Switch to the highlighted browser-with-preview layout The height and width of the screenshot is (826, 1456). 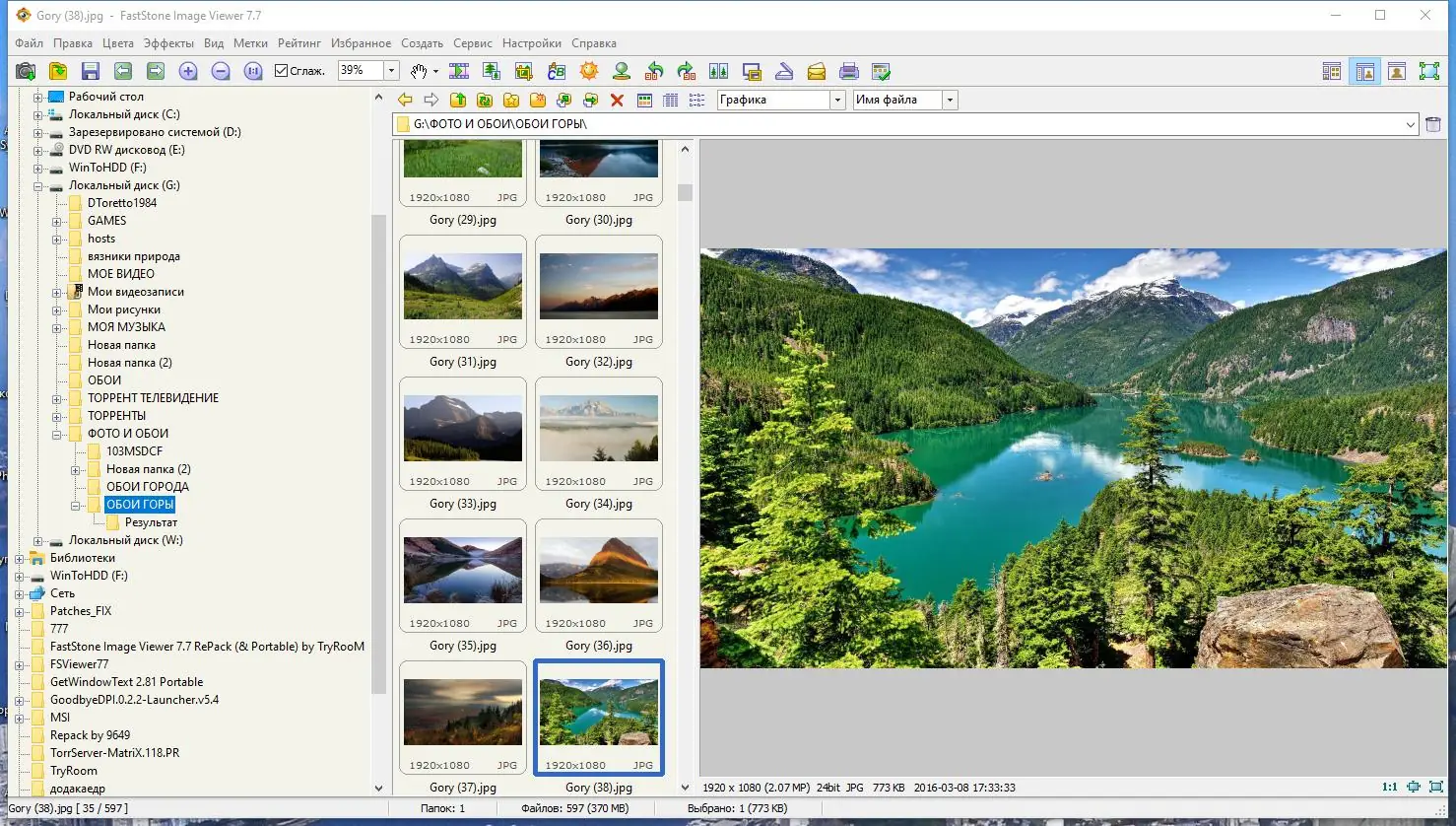coord(1364,71)
